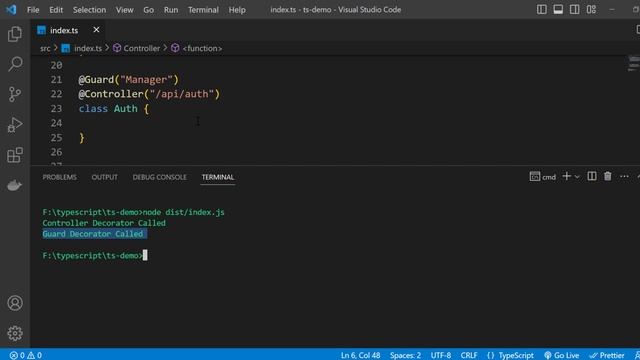Open the Docker view in activity bar

pos(14,185)
